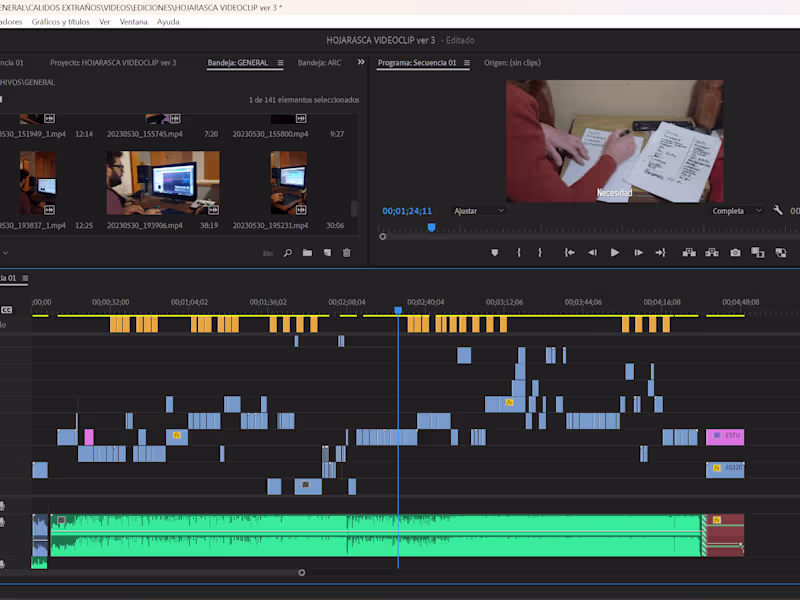Screen dimensions: 800x600
Task: Open a new bin with the folder icon
Action: pyautogui.click(x=306, y=253)
